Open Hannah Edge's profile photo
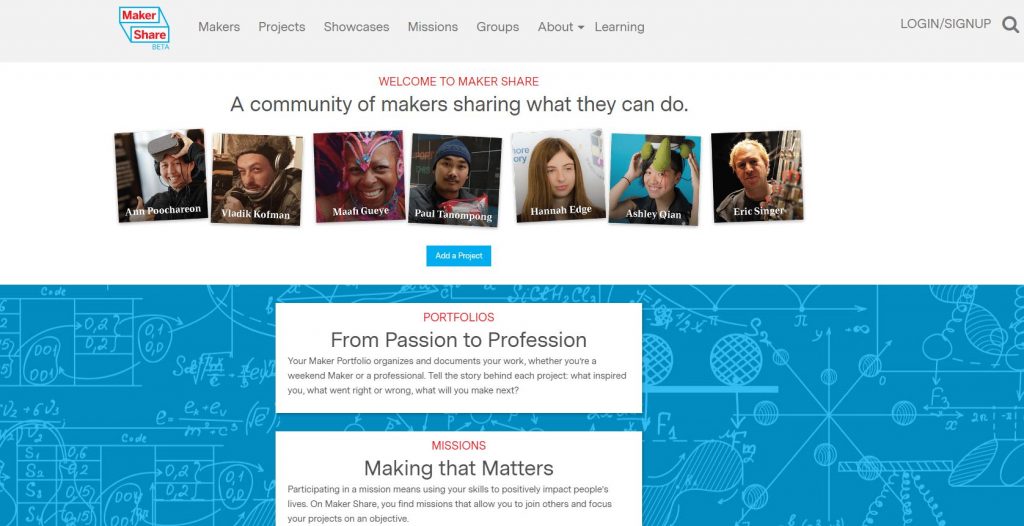The image size is (1024, 526). [x=558, y=176]
